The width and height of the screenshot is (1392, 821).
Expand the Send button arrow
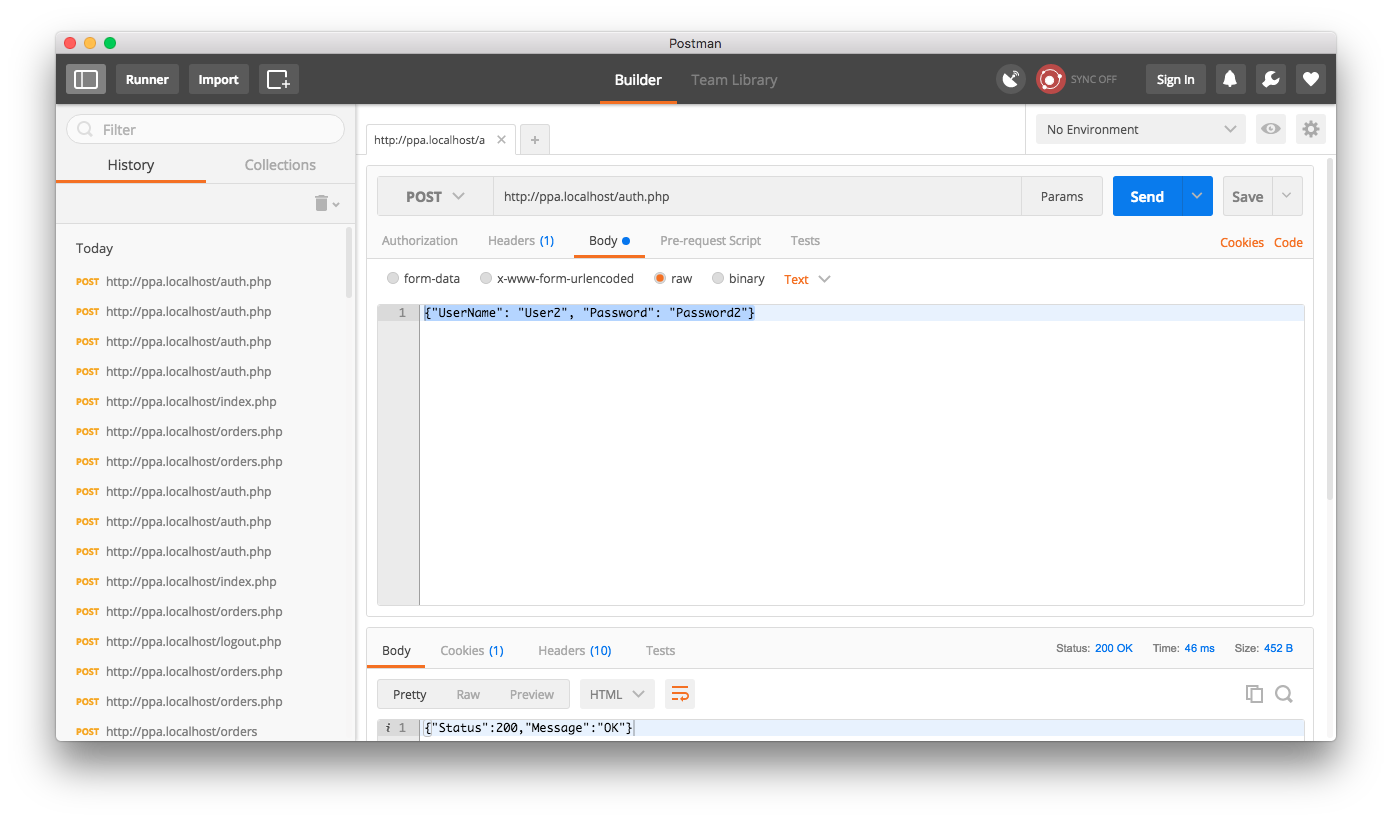1197,197
